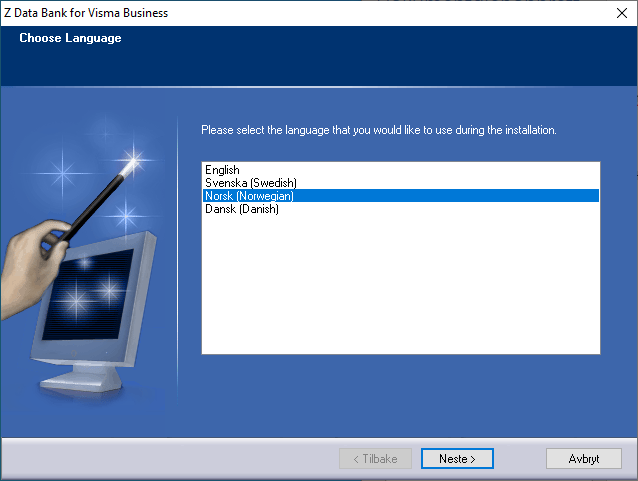Pick Dansk (Danish) as installation language
The height and width of the screenshot is (481, 638).
tap(242, 210)
